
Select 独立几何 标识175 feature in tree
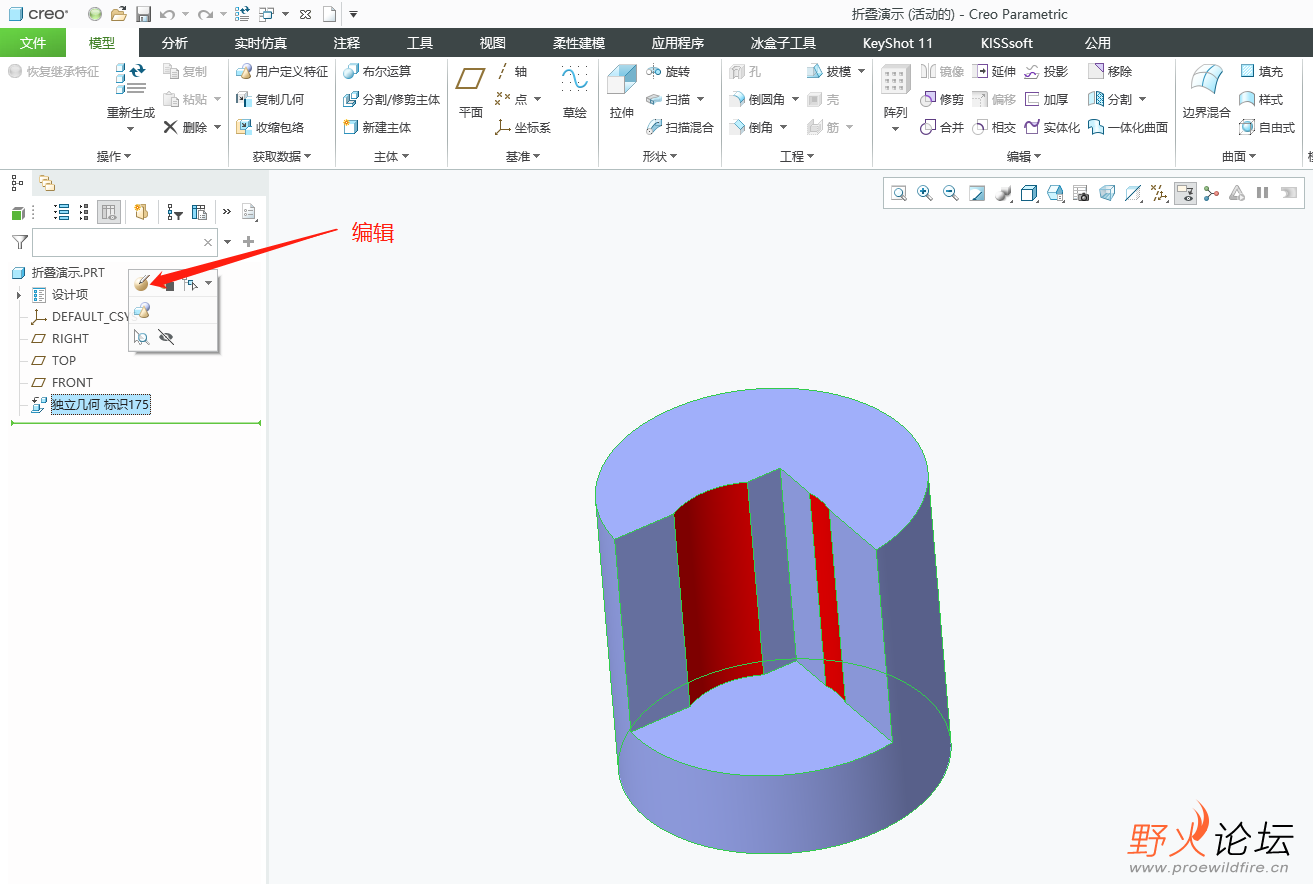pyautogui.click(x=100, y=405)
